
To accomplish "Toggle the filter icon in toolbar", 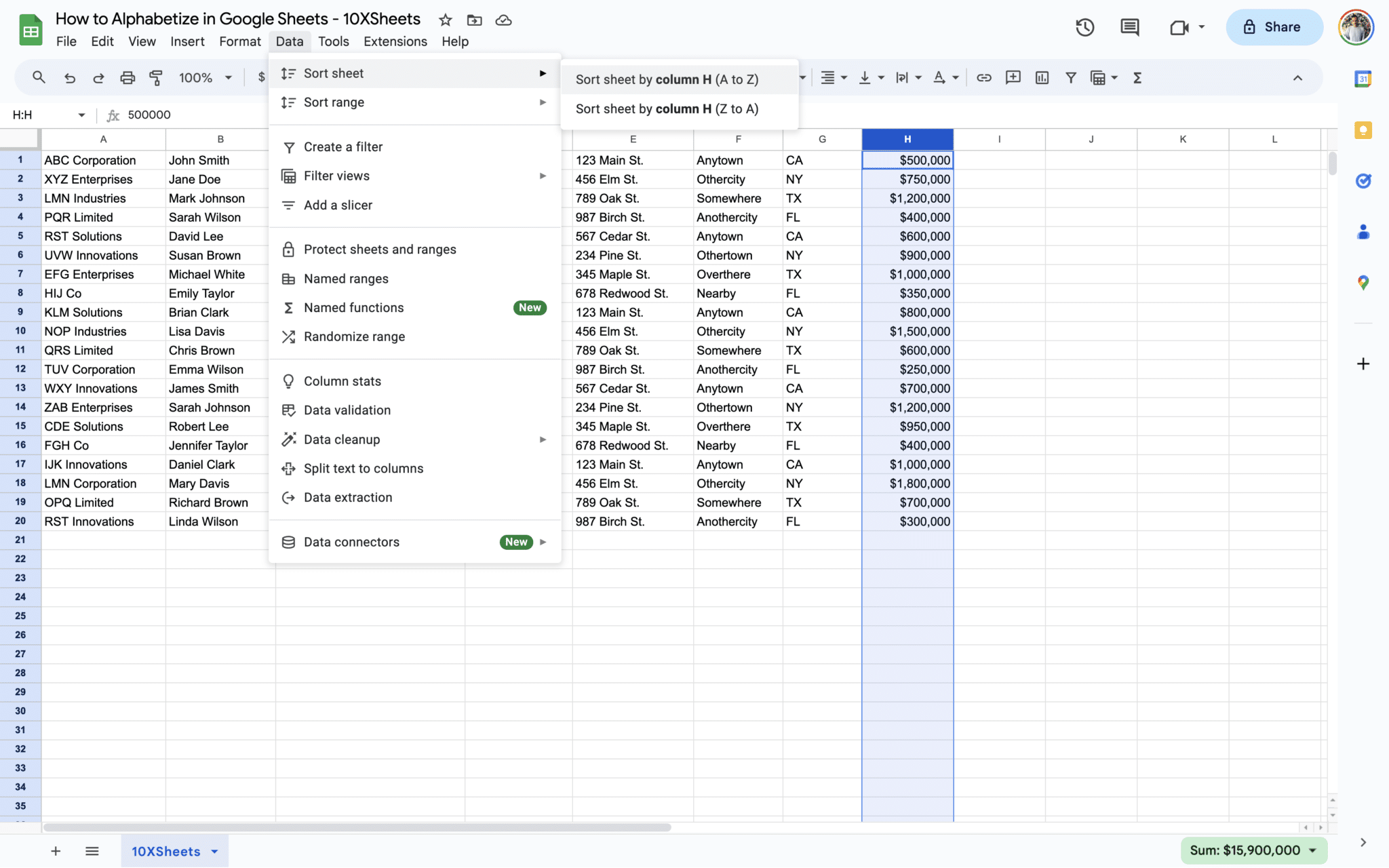I will (1070, 78).
